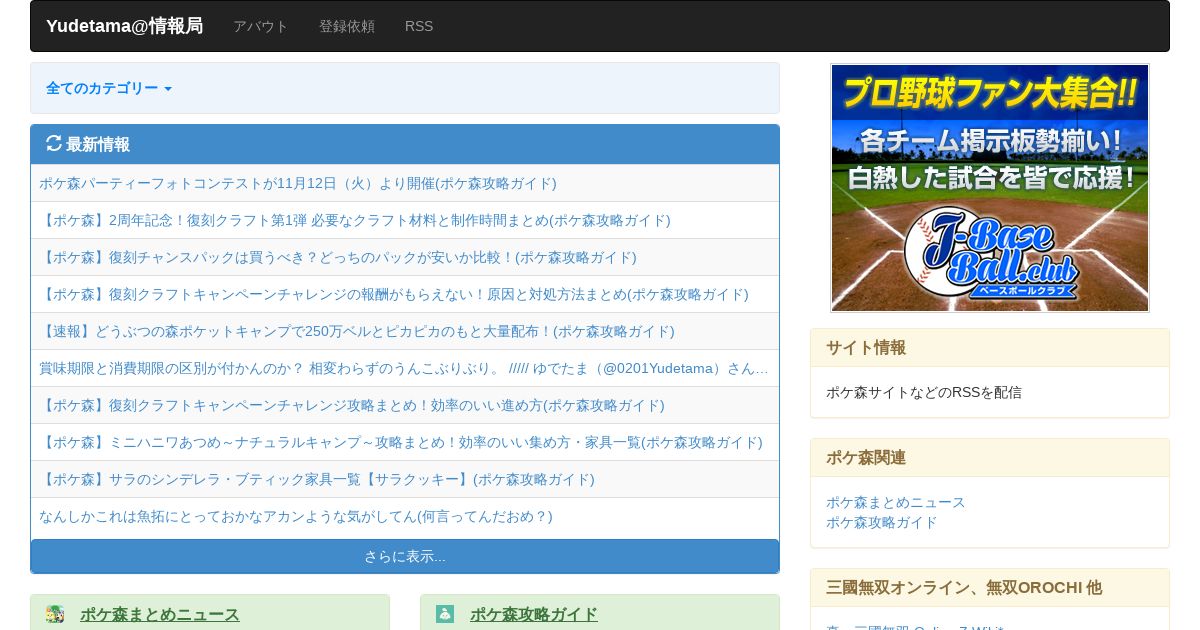
Task: Open the 登録依頼 nav item
Action: point(347,26)
